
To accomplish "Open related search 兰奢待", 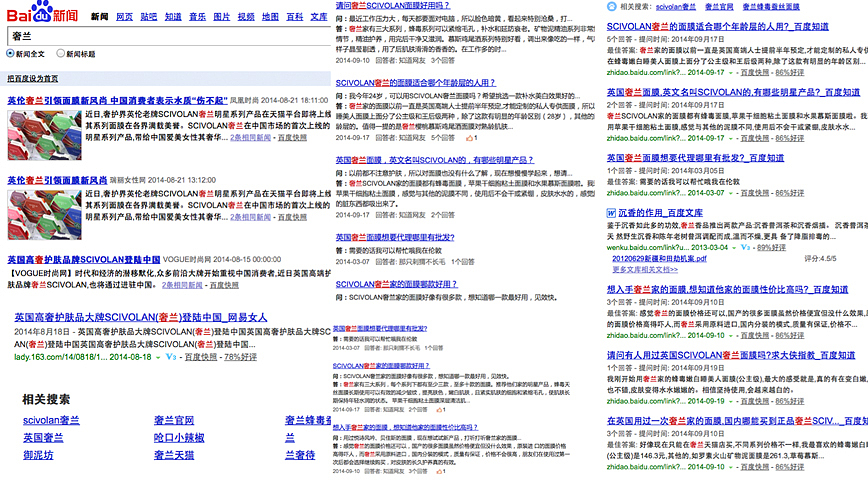I will 300,456.
